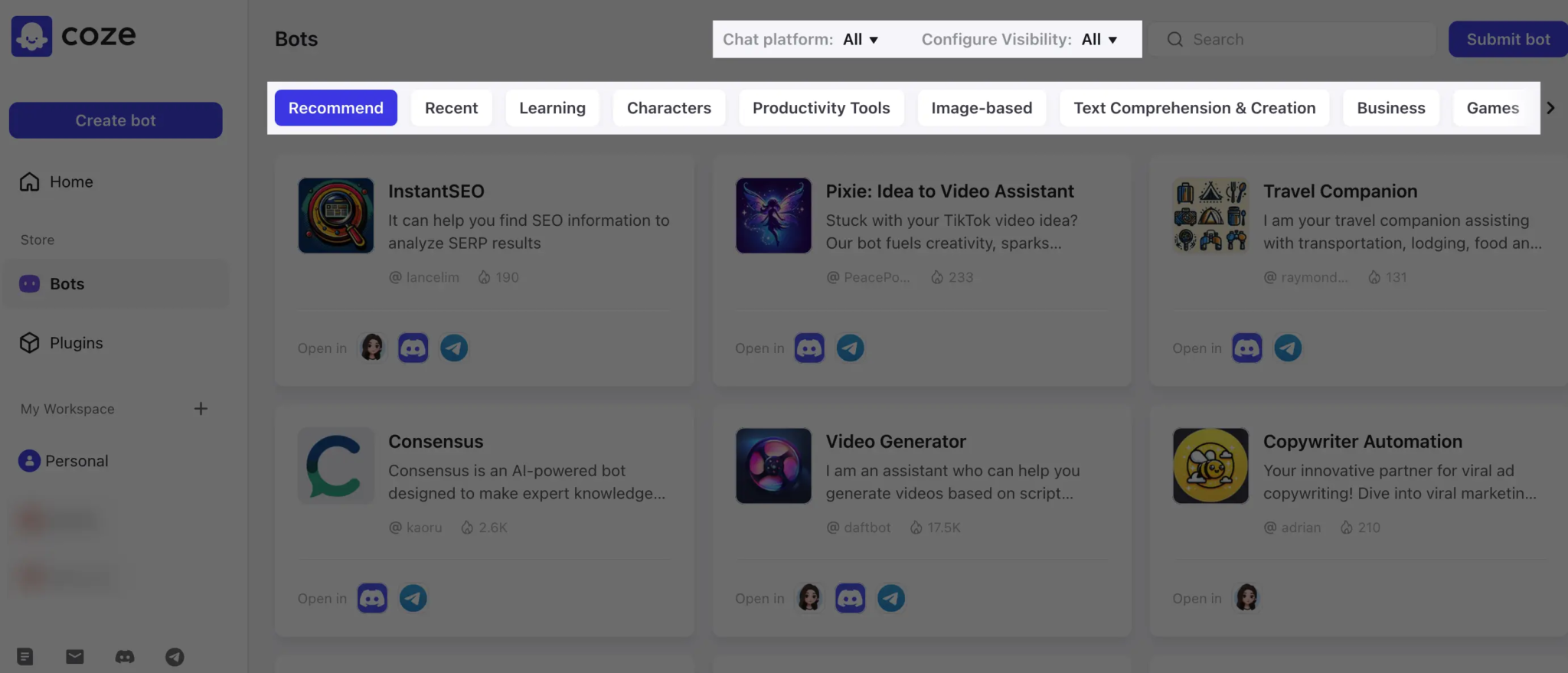Click Discord icon in sidebar footer
Screen dimensions: 1568x673
tap(125, 657)
